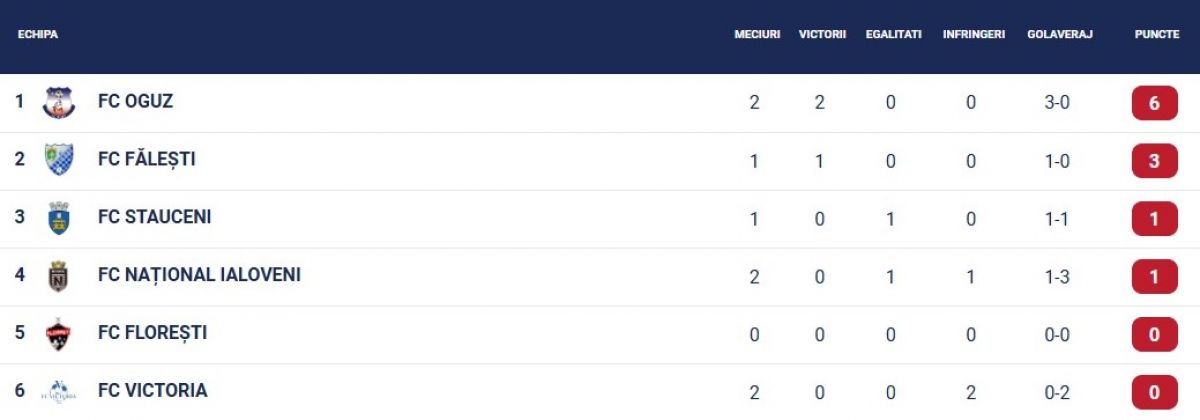
Task: Click the INFRINGERI column header
Action: [974, 34]
